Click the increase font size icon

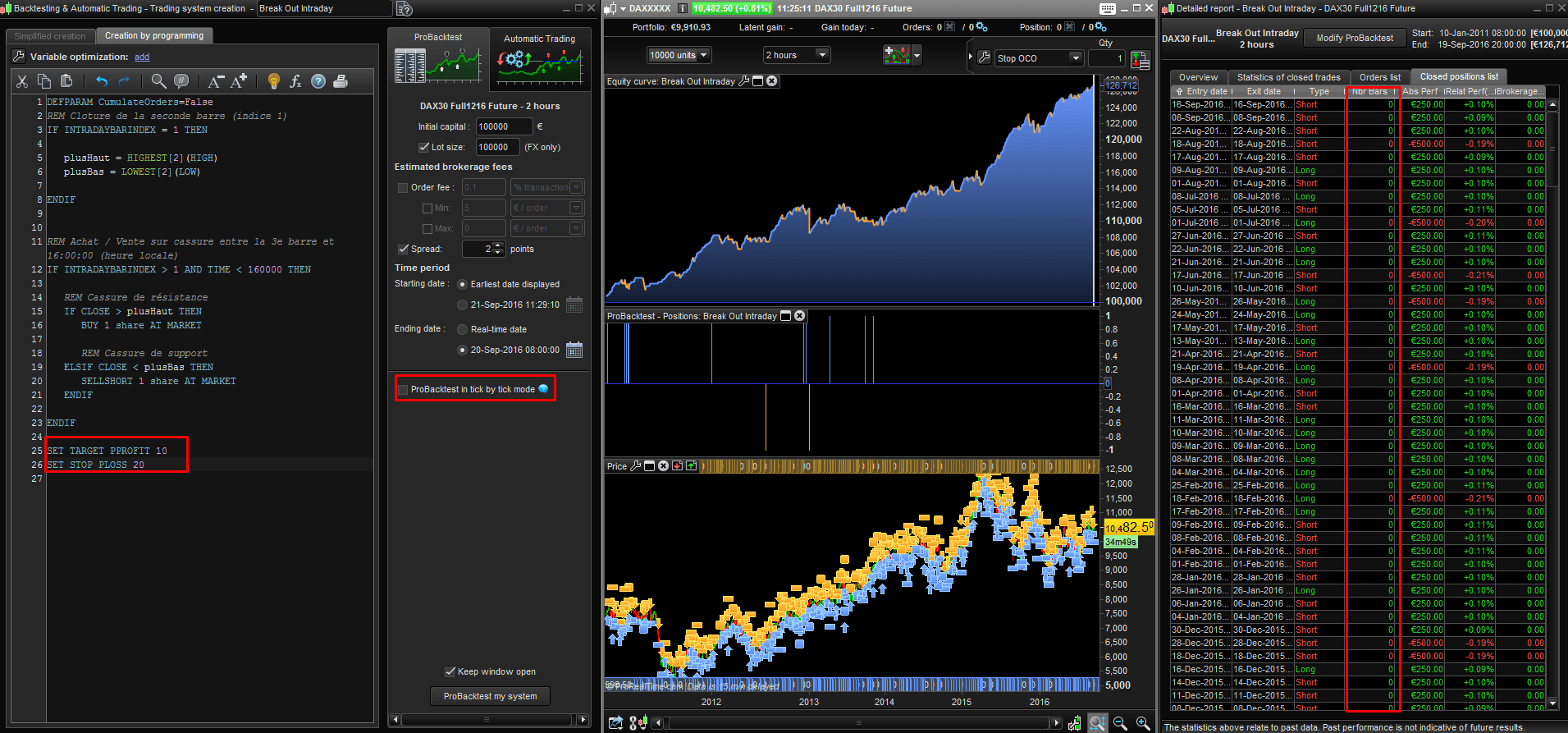pyautogui.click(x=239, y=81)
